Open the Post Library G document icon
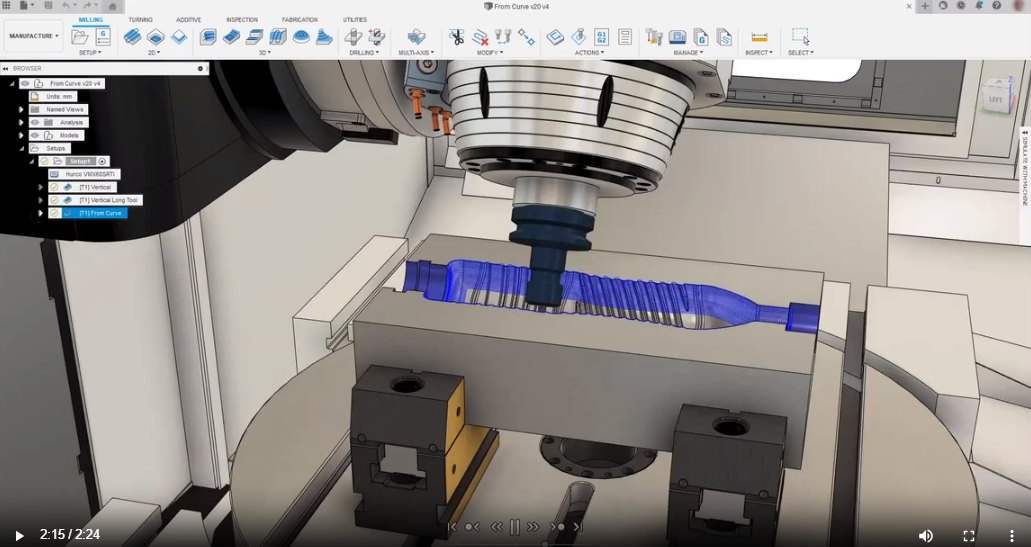 (x=701, y=37)
